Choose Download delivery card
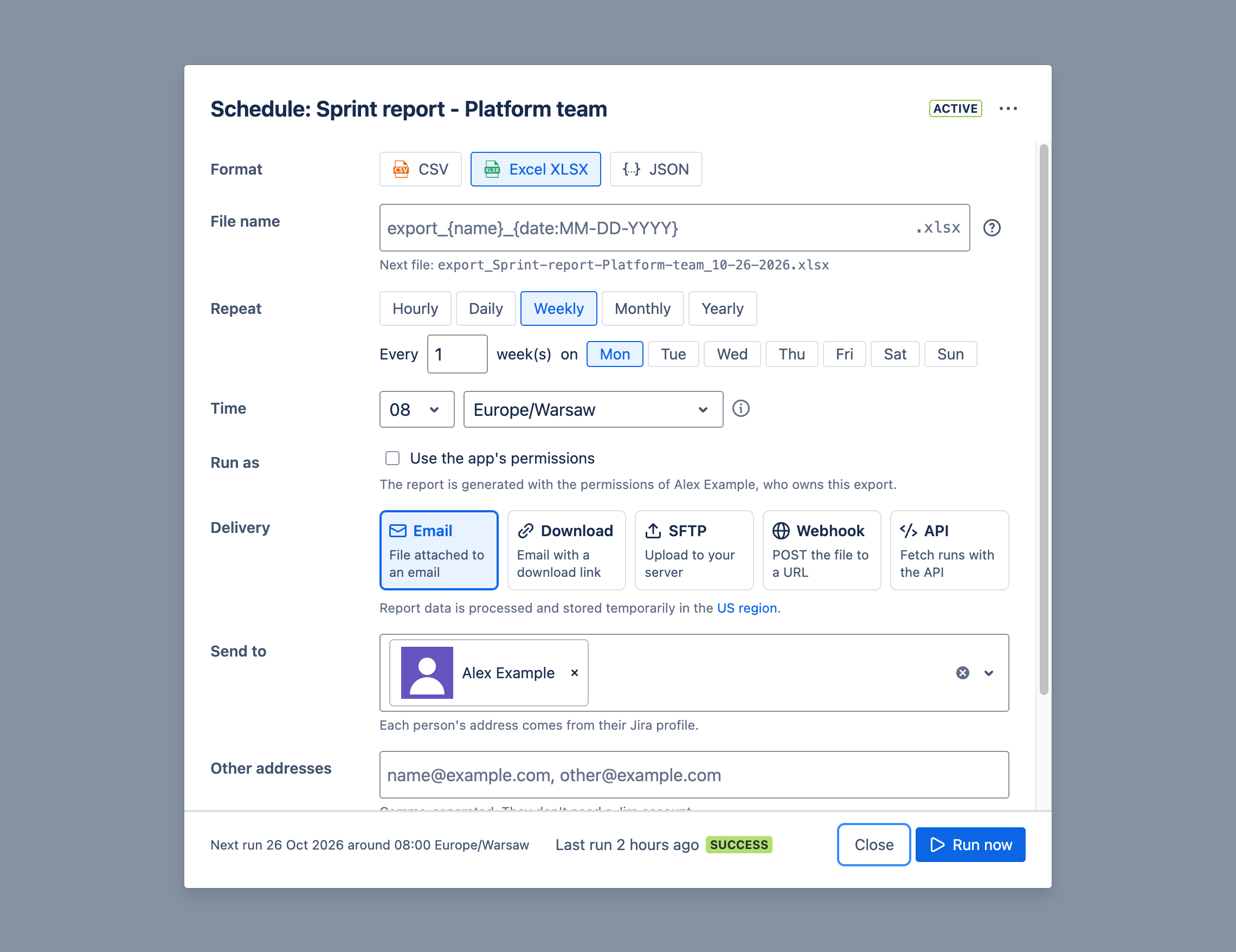This screenshot has width=1236, height=952. [x=566, y=550]
